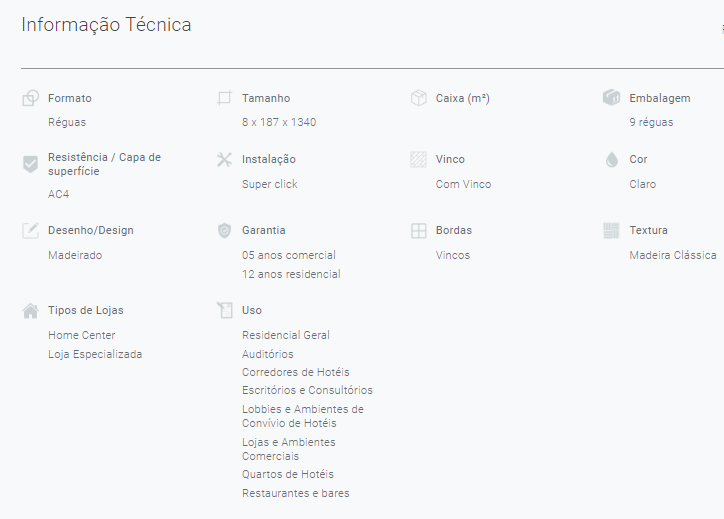This screenshot has height=519, width=724.
Task: Click the Garantia shield icon
Action: click(x=224, y=230)
